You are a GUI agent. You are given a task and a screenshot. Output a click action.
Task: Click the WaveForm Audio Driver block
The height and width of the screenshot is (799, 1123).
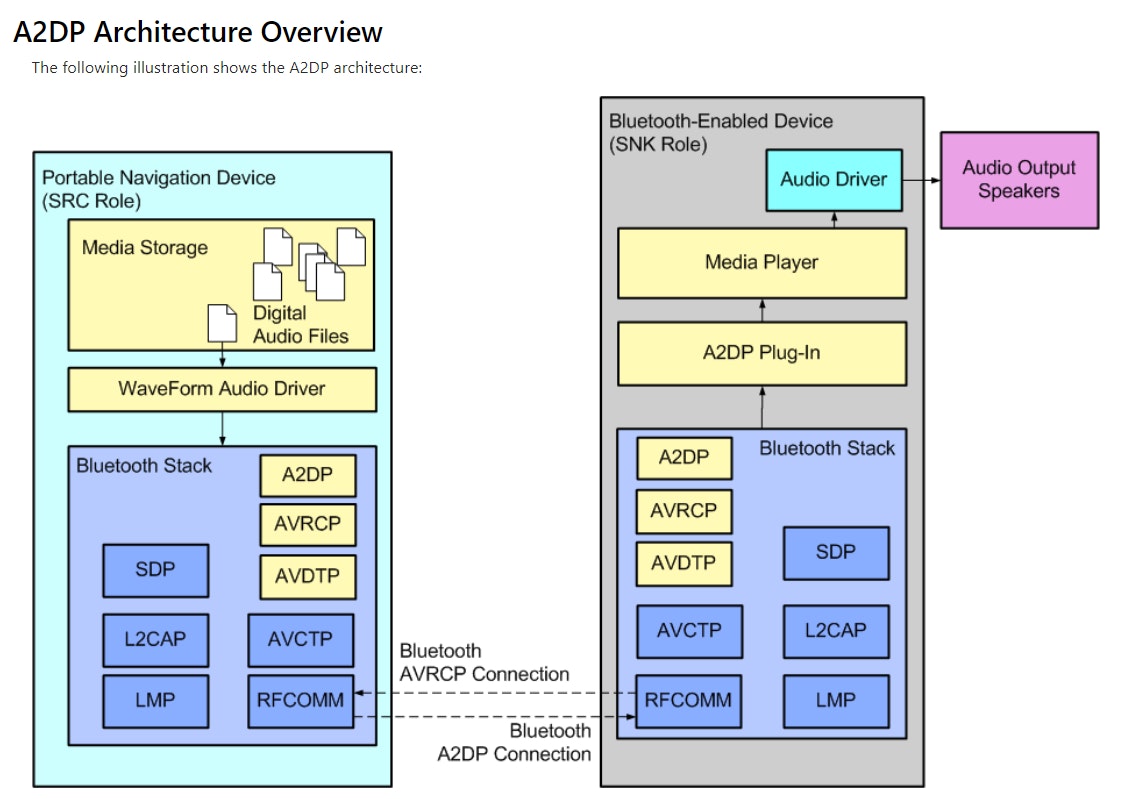(222, 389)
